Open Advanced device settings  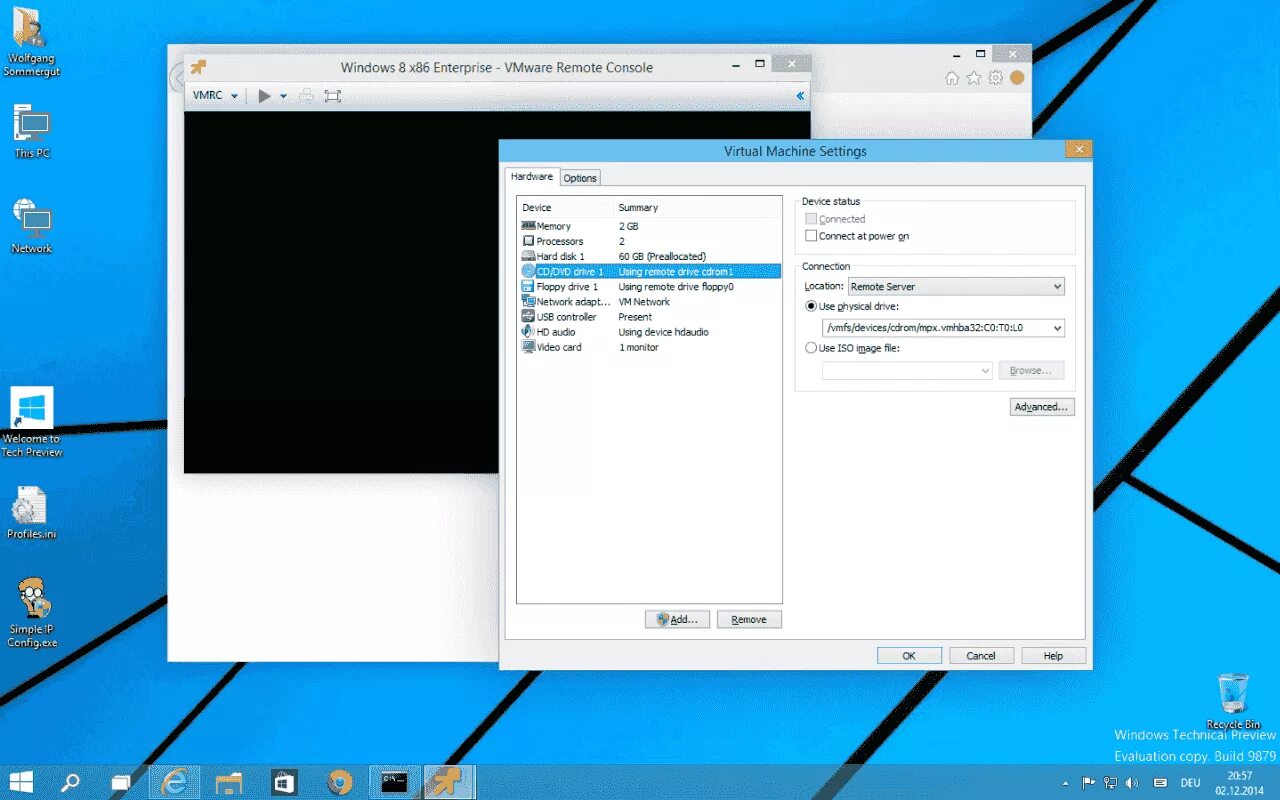[1042, 407]
